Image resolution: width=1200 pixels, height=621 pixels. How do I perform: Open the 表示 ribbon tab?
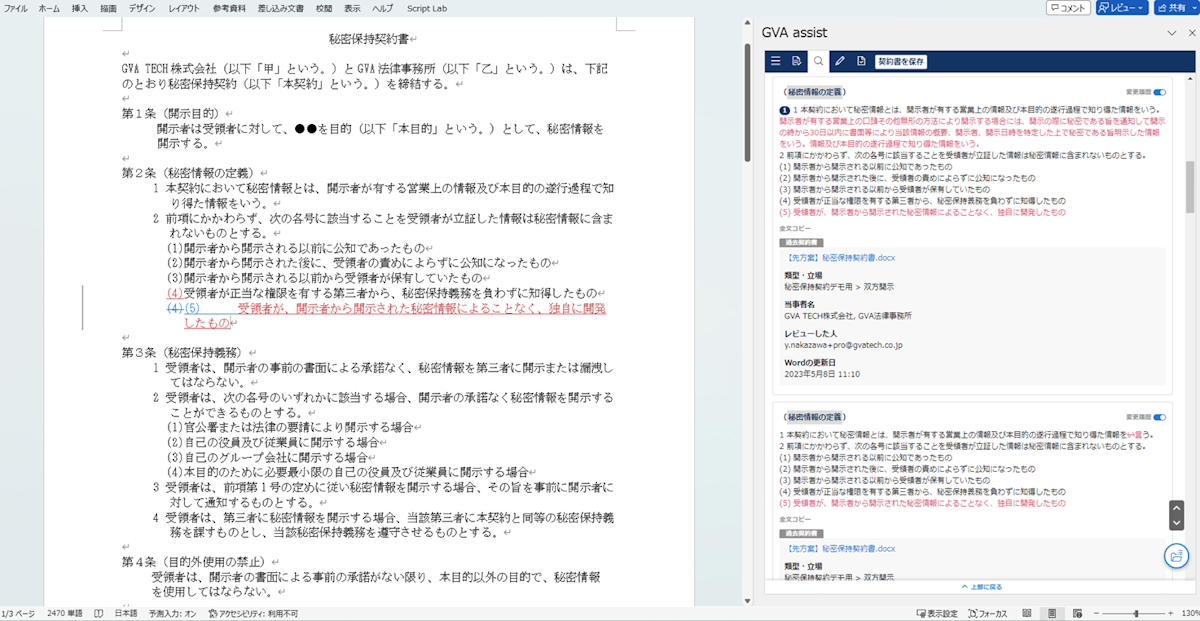[x=352, y=8]
